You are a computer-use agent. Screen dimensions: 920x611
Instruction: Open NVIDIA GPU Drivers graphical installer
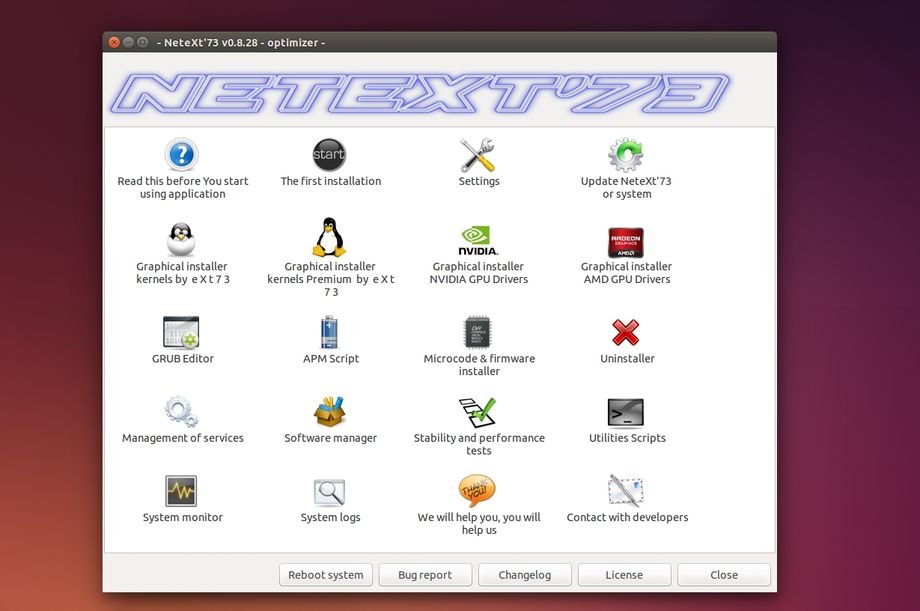click(478, 241)
